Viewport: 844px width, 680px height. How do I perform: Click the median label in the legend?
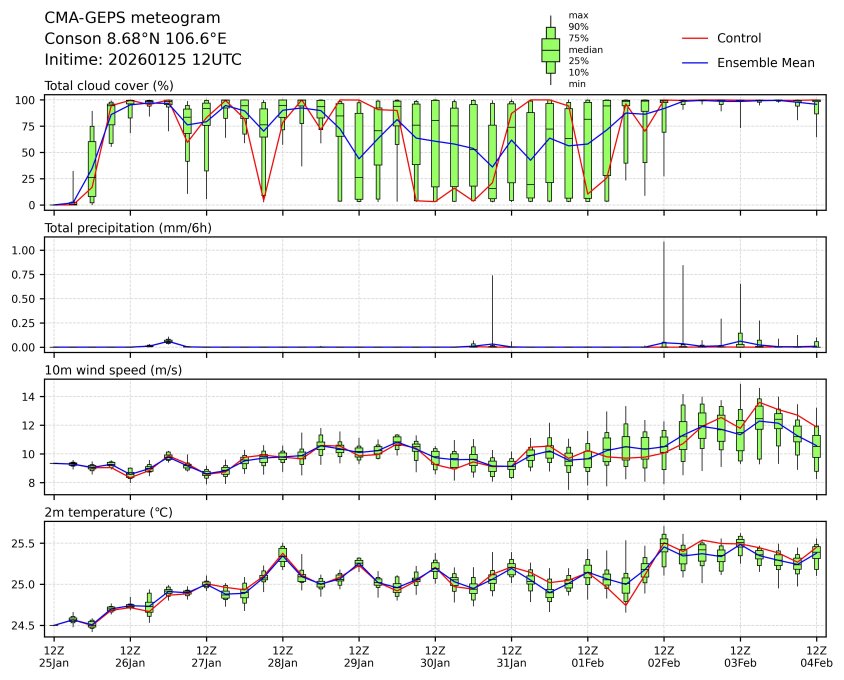[x=585, y=49]
